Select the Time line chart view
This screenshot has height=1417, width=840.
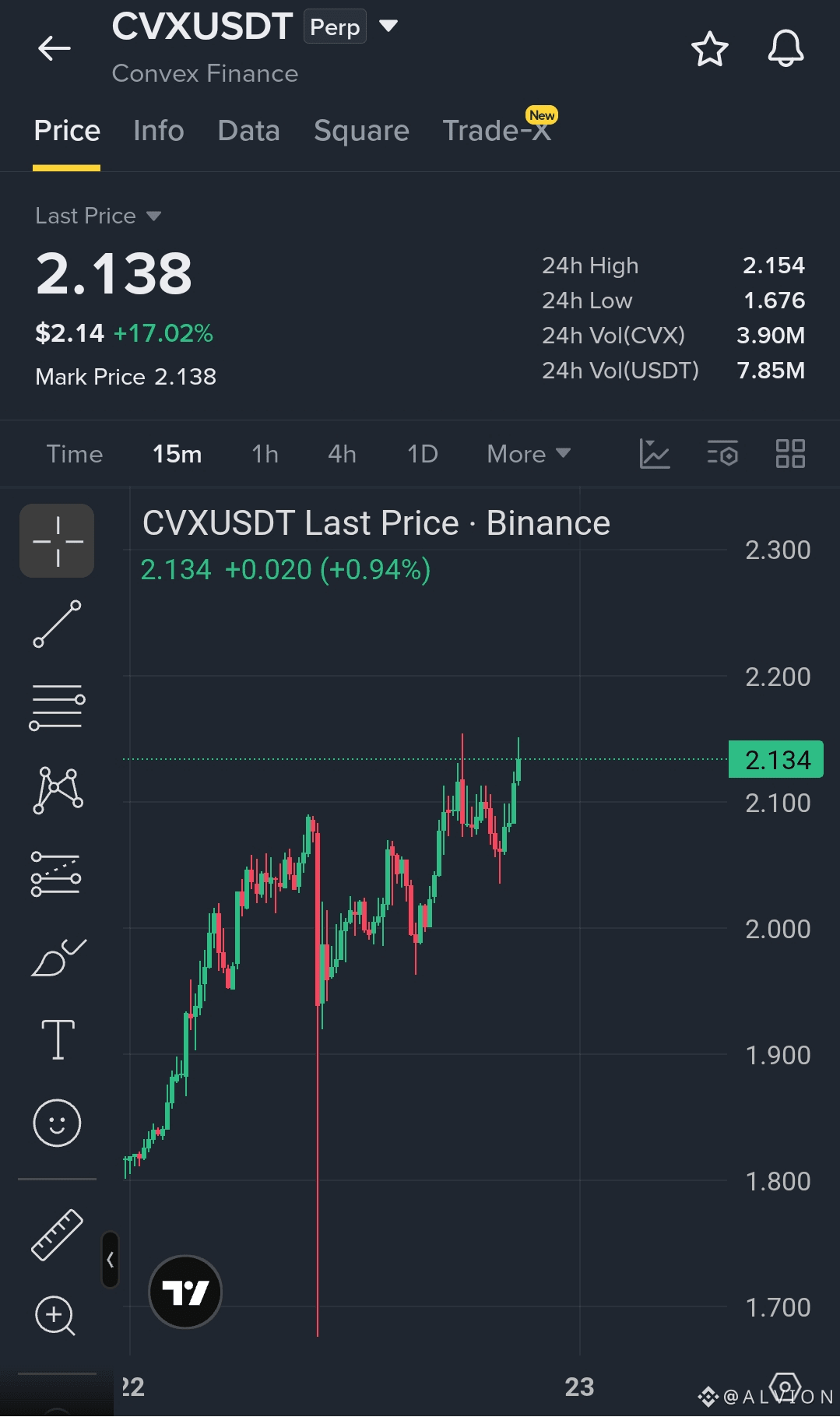75,454
